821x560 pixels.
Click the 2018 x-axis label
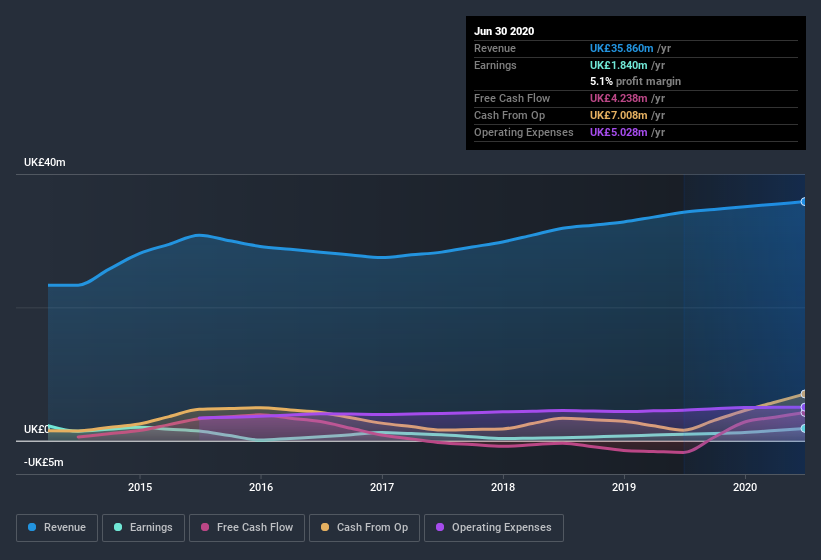[x=503, y=487]
